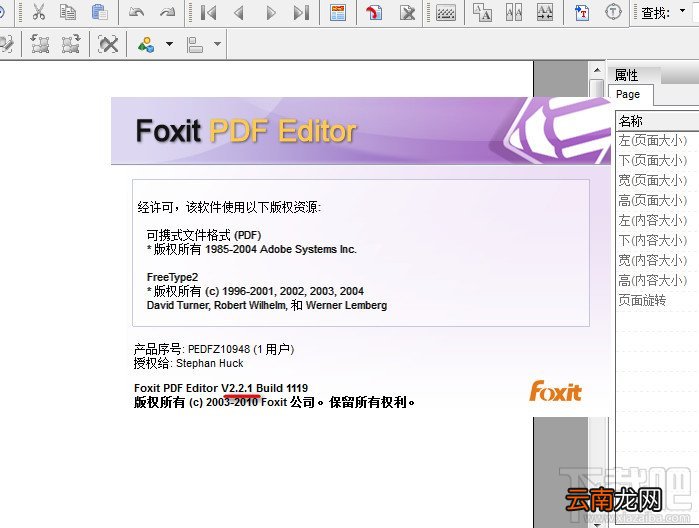Open the align icon dropdown arrow

(217, 44)
